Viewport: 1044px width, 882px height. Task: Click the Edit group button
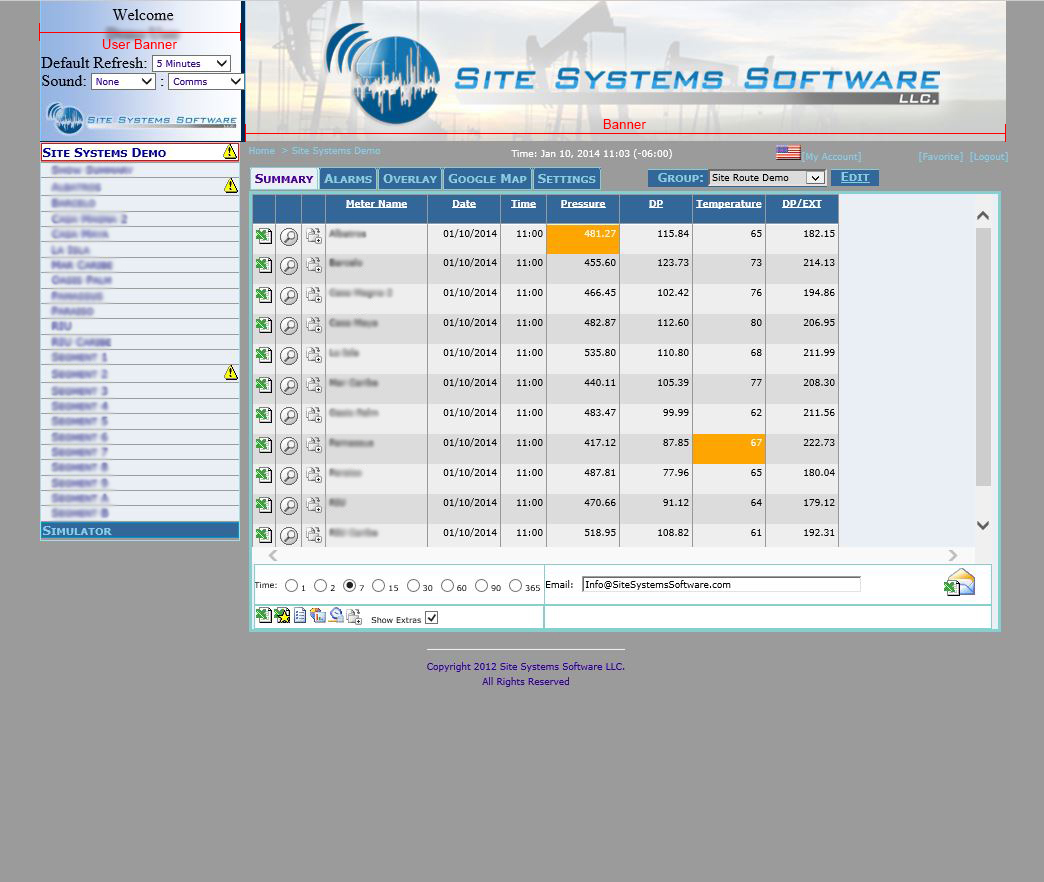click(855, 178)
